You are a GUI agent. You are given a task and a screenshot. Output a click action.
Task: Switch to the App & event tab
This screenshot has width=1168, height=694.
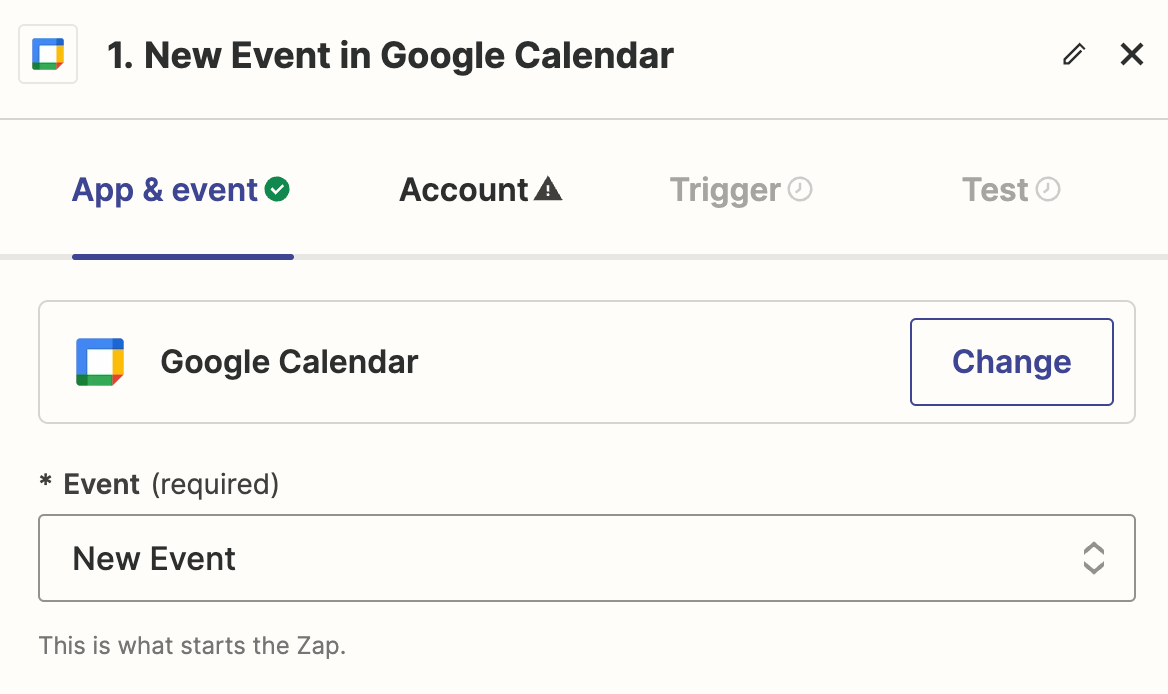pos(165,190)
